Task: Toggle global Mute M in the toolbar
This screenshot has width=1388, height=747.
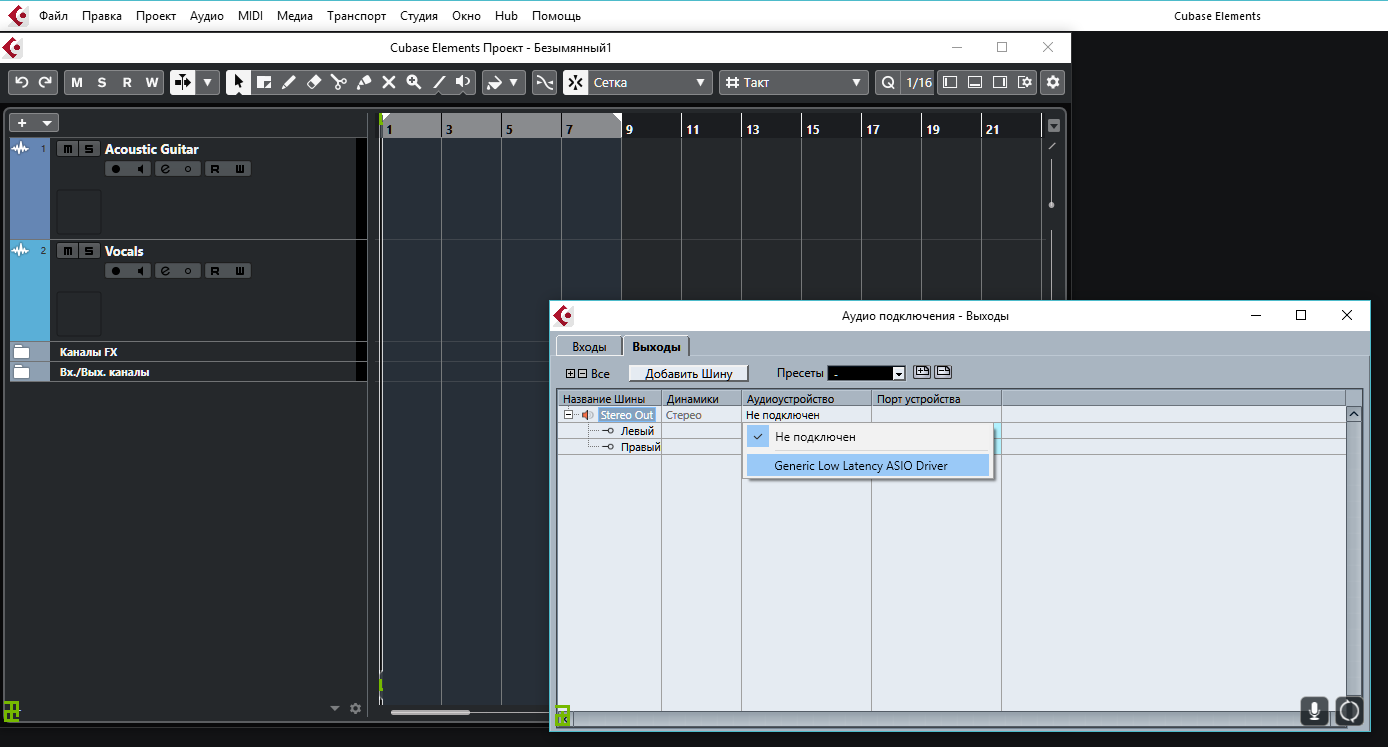Action: (x=77, y=82)
